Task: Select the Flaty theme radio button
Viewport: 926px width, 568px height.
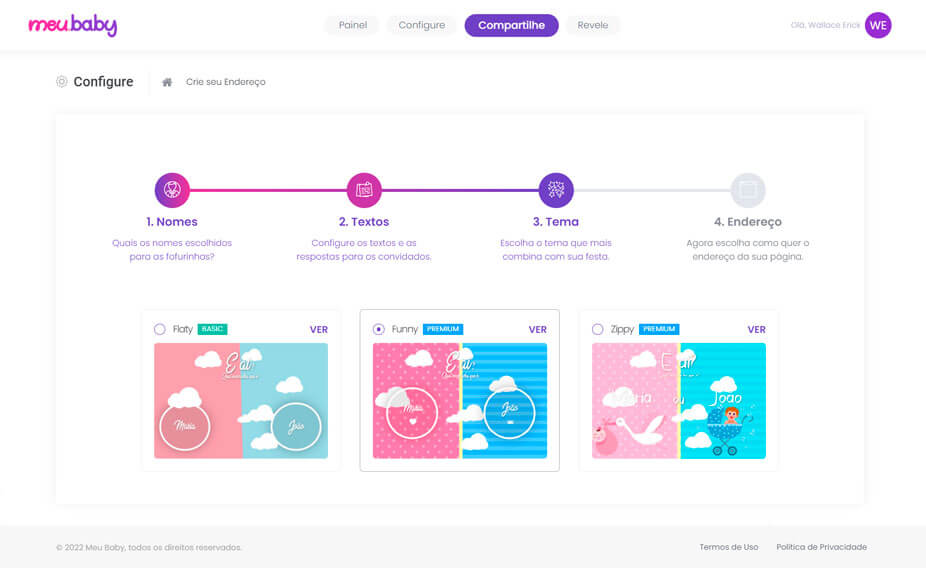Action: point(160,329)
